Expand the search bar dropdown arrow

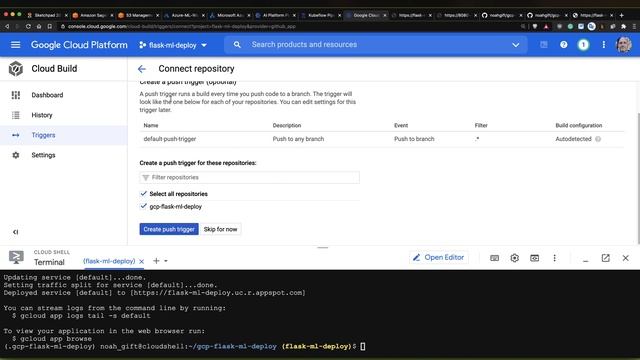point(516,44)
